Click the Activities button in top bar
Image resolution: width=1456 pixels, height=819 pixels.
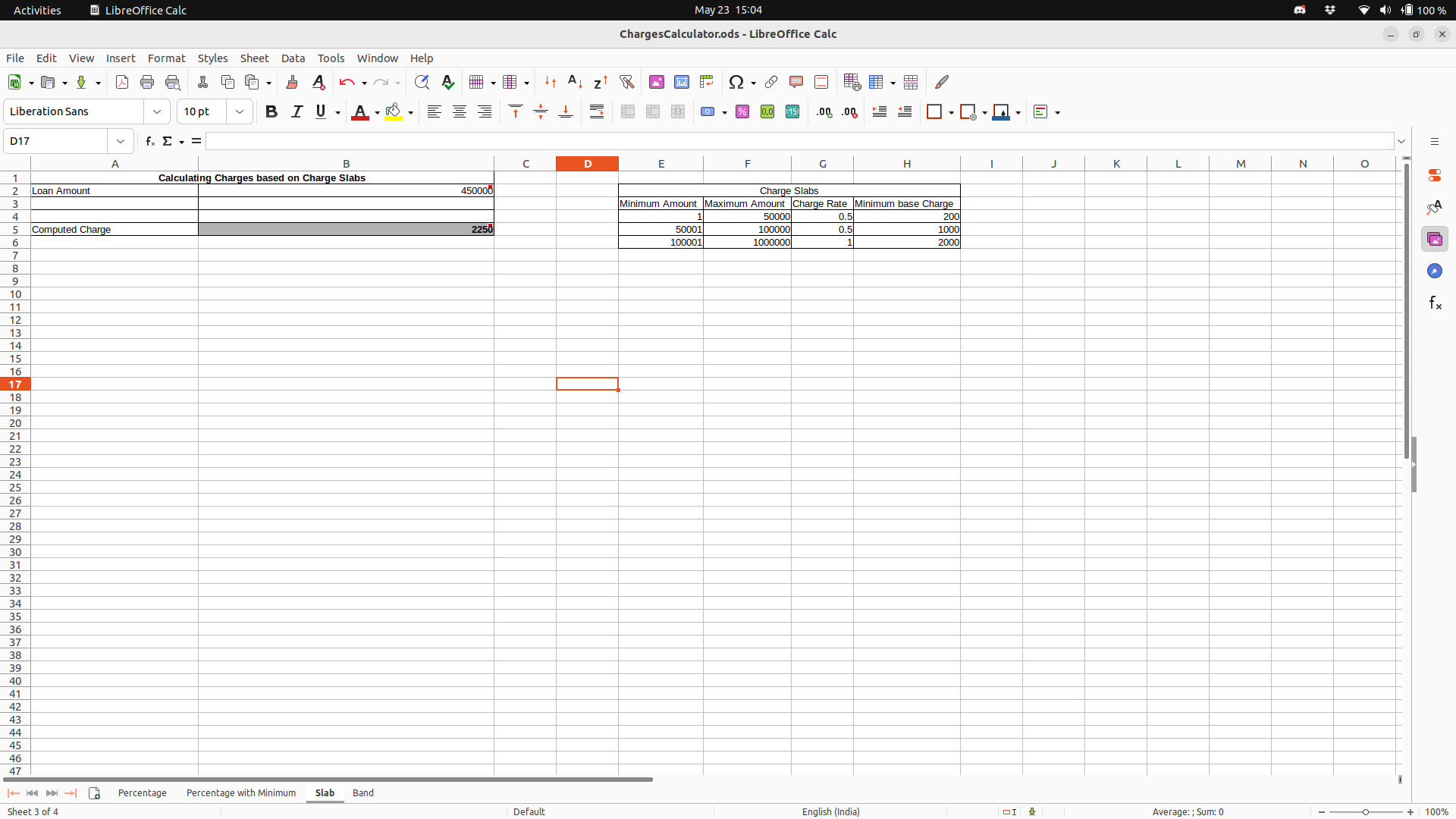click(x=37, y=11)
